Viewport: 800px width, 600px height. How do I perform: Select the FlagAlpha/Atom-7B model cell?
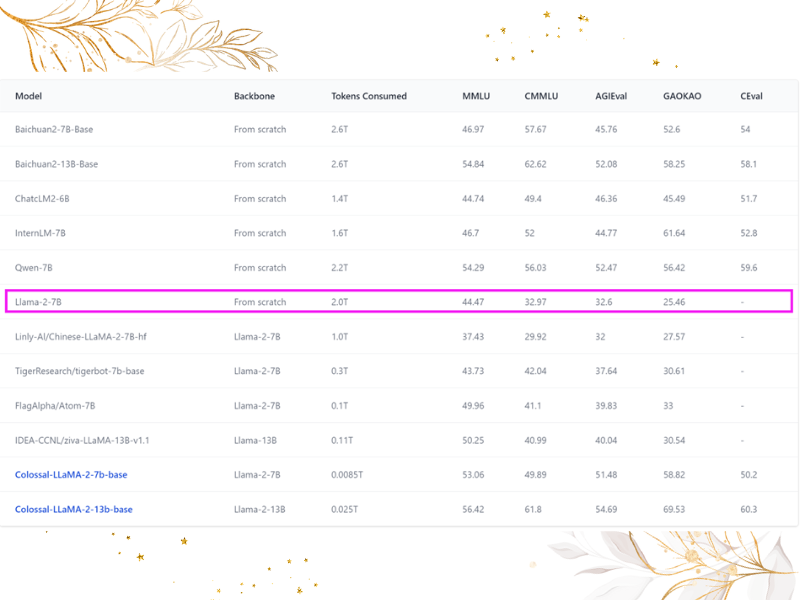(x=55, y=405)
